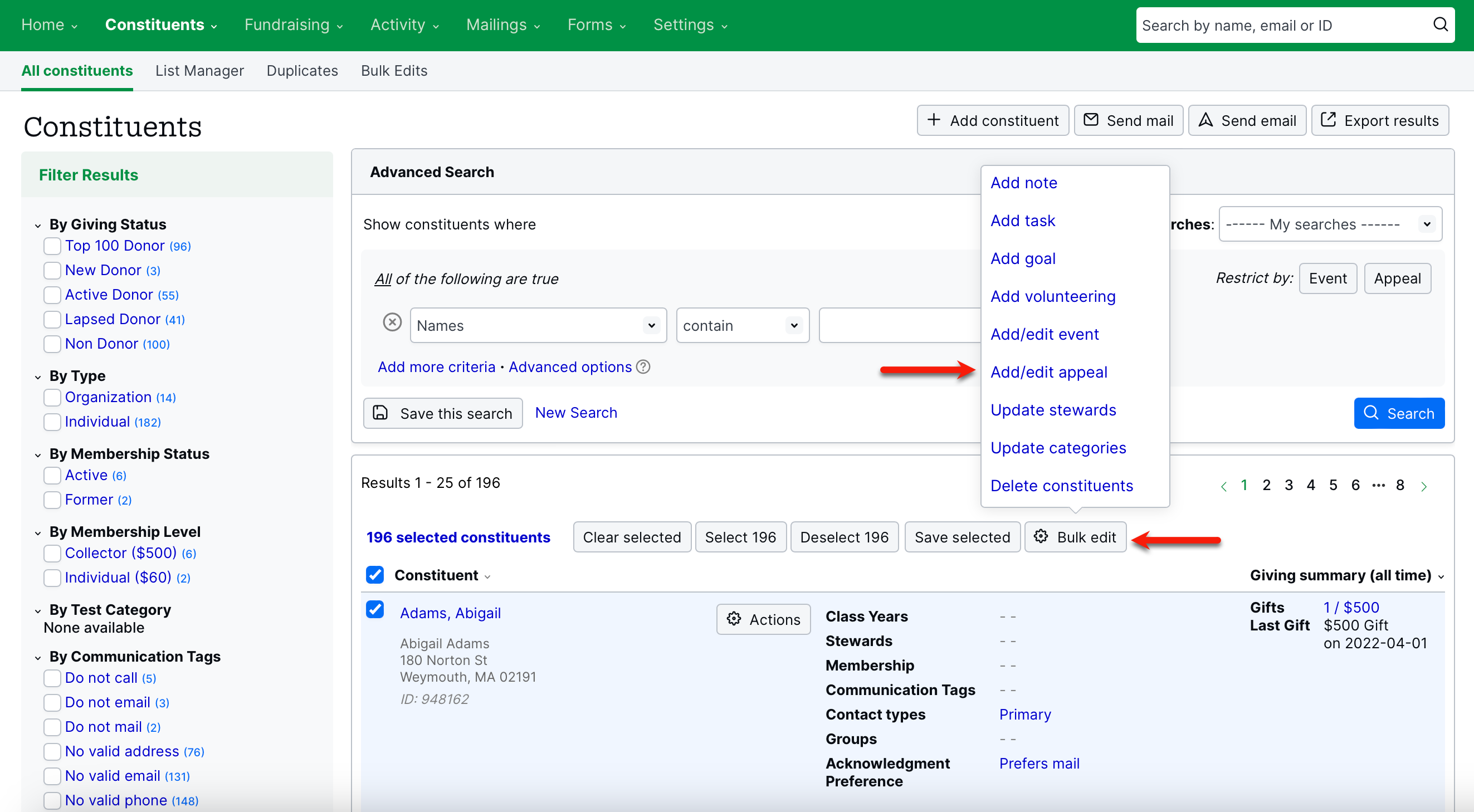Click the magnifier icon in top search box

pos(1439,25)
